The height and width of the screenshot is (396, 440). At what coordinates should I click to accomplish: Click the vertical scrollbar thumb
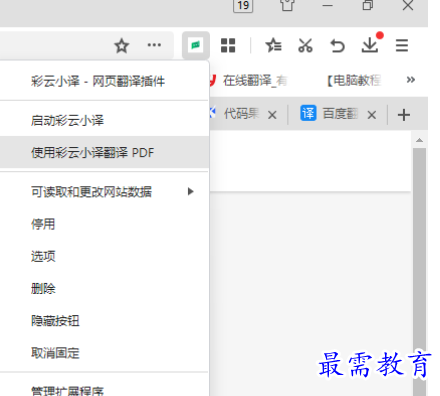(x=419, y=272)
